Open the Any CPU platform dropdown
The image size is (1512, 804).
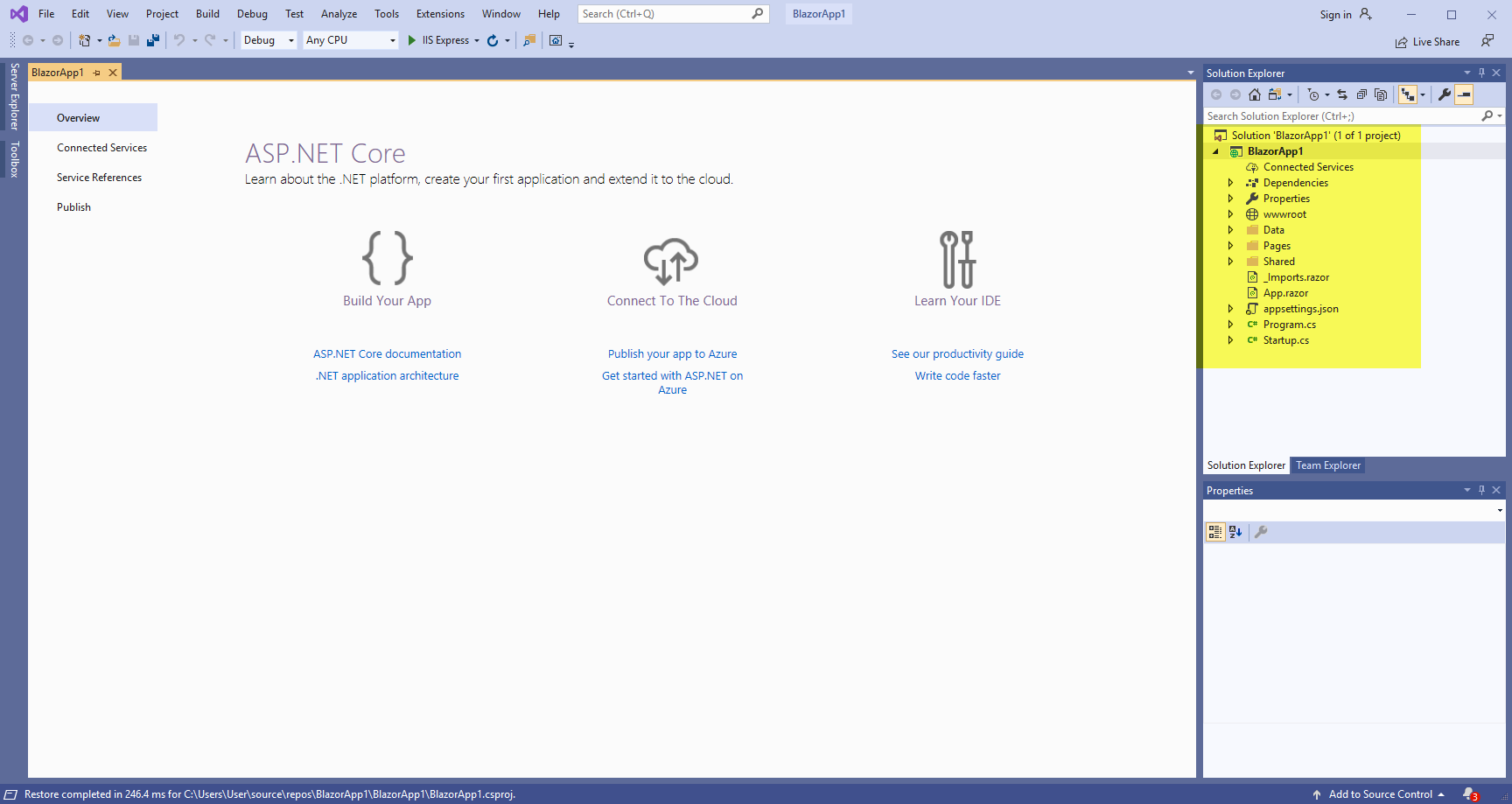click(351, 40)
